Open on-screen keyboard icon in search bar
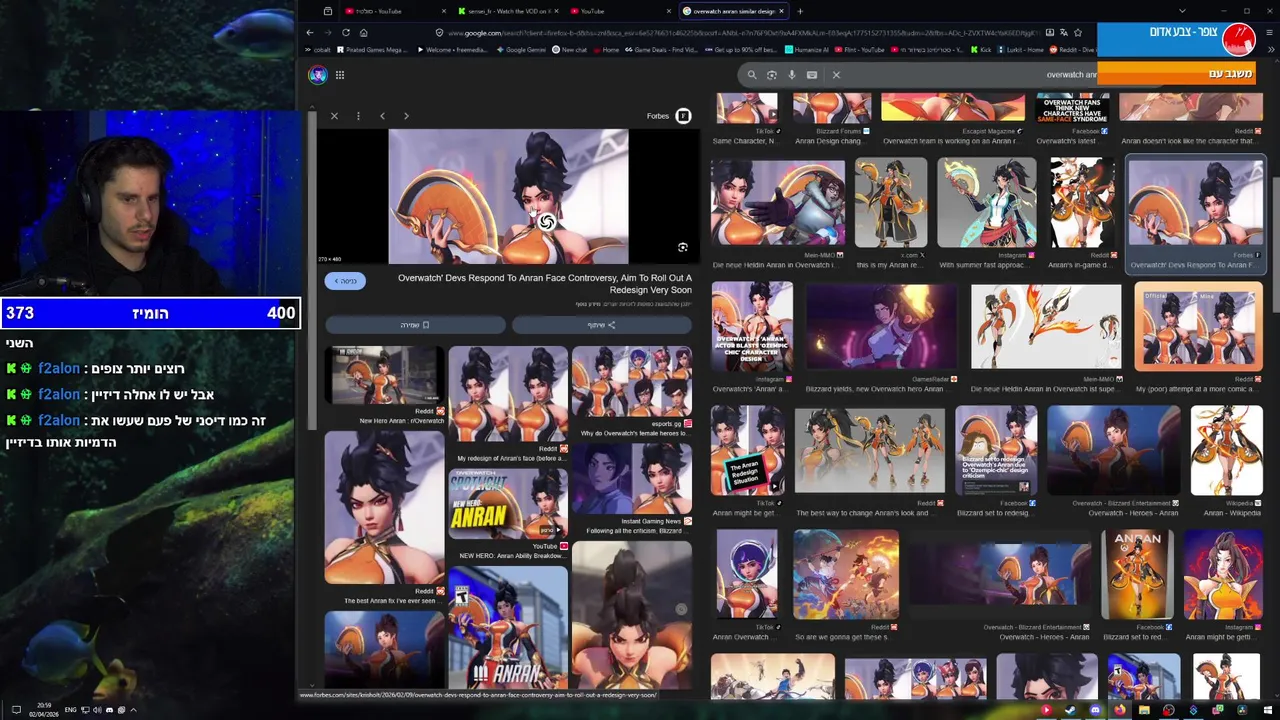Image resolution: width=1280 pixels, height=720 pixels. pos(812,75)
